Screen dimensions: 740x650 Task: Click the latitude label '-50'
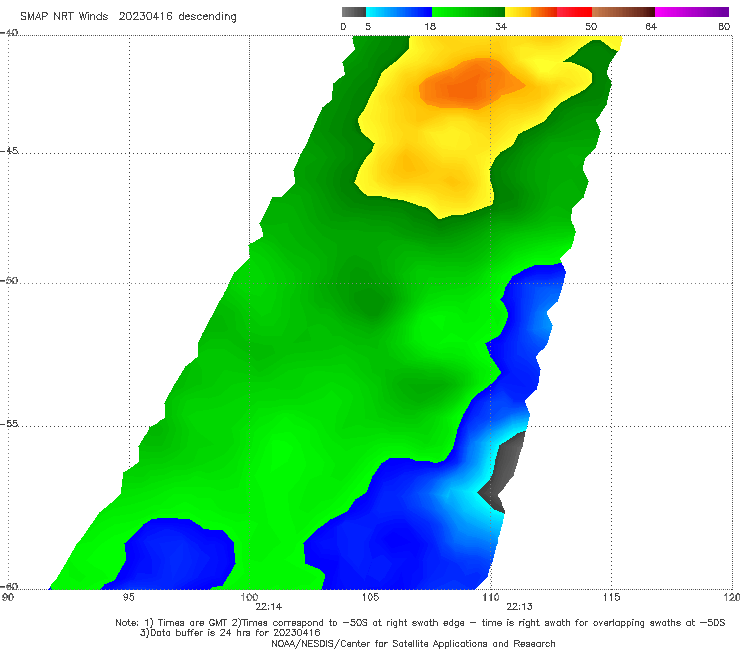9,280
